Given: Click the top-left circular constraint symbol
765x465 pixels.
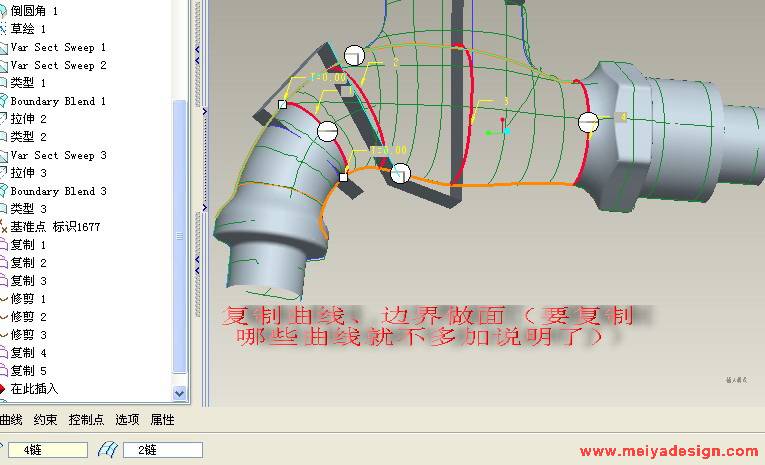Looking at the screenshot, I should [x=354, y=55].
